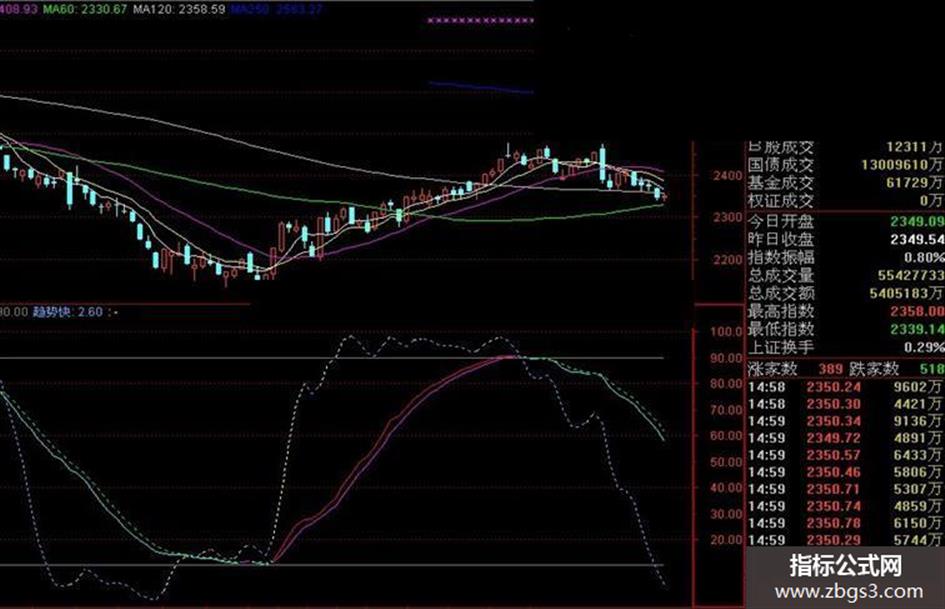This screenshot has width=945, height=609.
Task: Click the 61729万 fund turnover value
Action: click(x=915, y=182)
